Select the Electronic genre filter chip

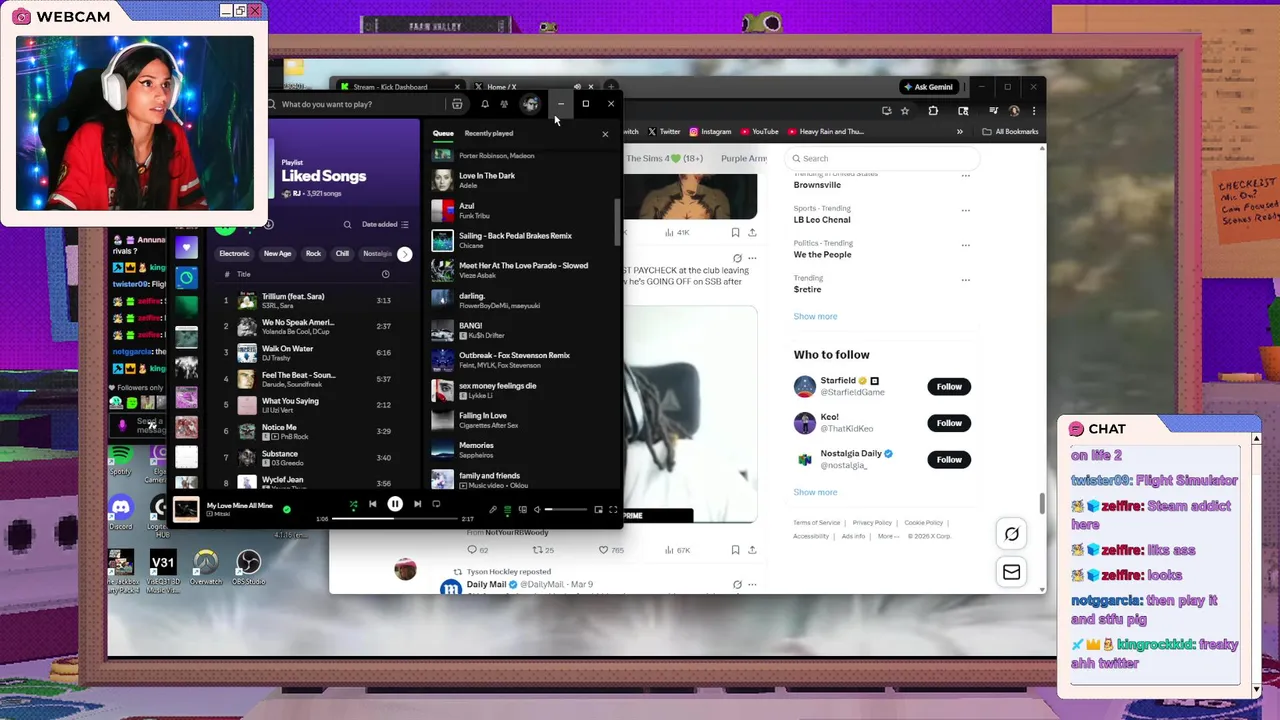click(x=234, y=254)
